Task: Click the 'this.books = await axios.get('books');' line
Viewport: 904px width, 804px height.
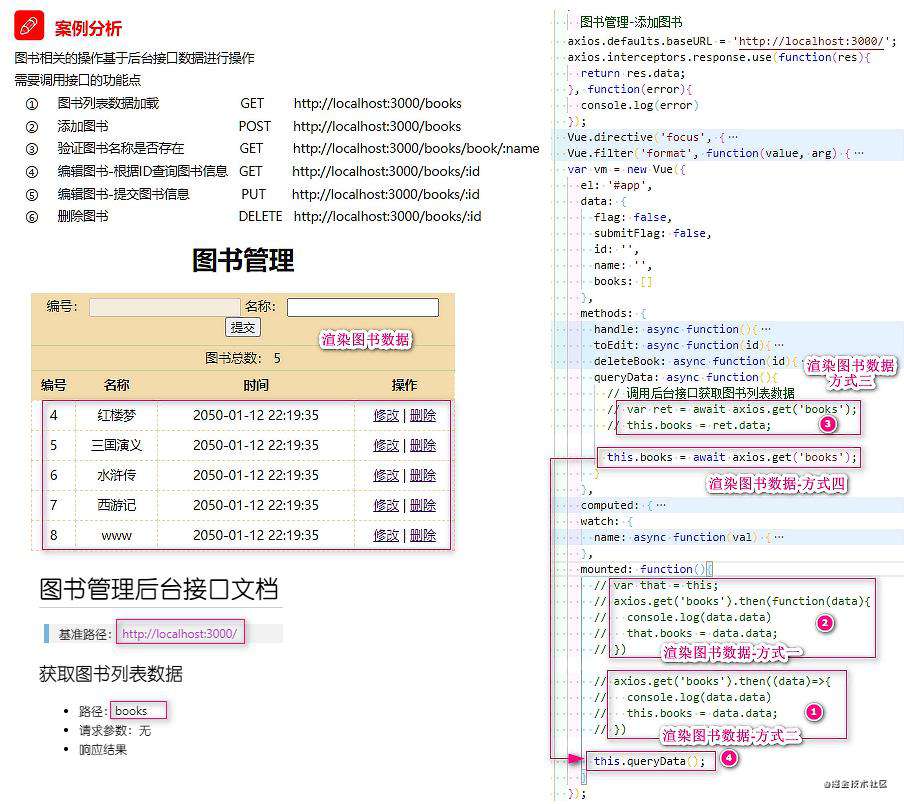Action: click(732, 457)
